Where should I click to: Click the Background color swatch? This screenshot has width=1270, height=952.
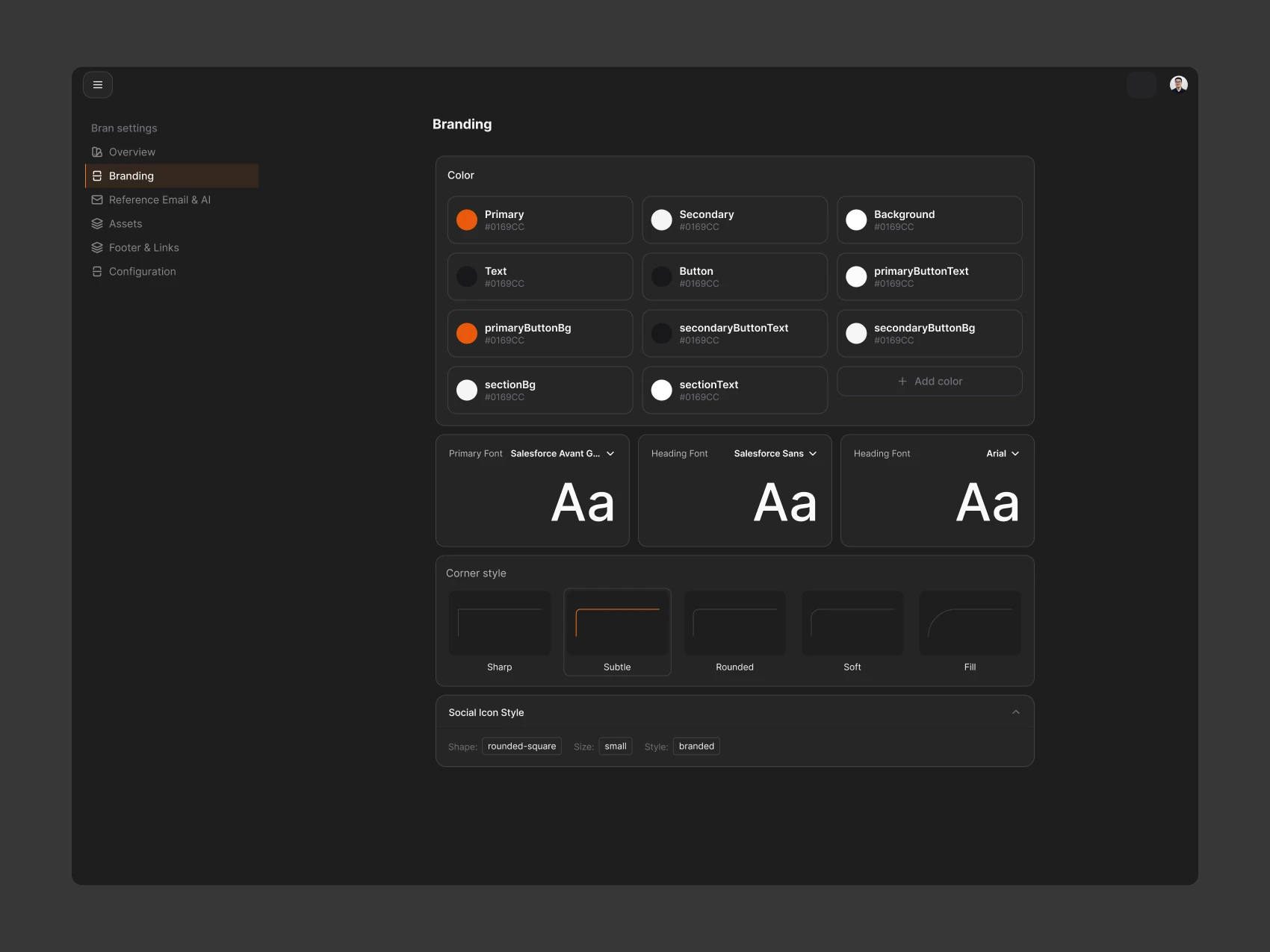pyautogui.click(x=856, y=220)
